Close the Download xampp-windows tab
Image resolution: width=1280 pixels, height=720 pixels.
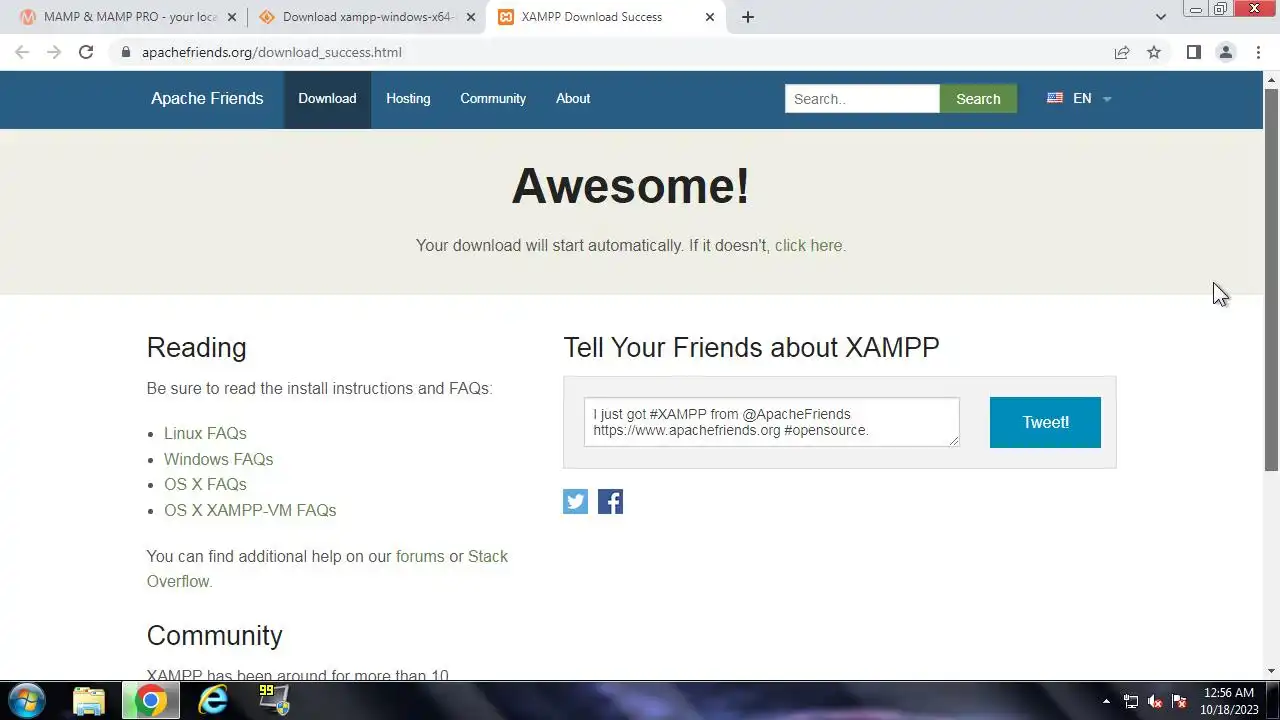(x=470, y=17)
